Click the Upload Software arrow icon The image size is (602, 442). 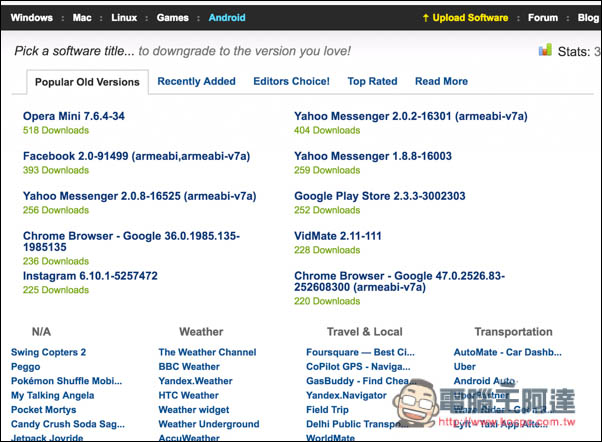(425, 18)
